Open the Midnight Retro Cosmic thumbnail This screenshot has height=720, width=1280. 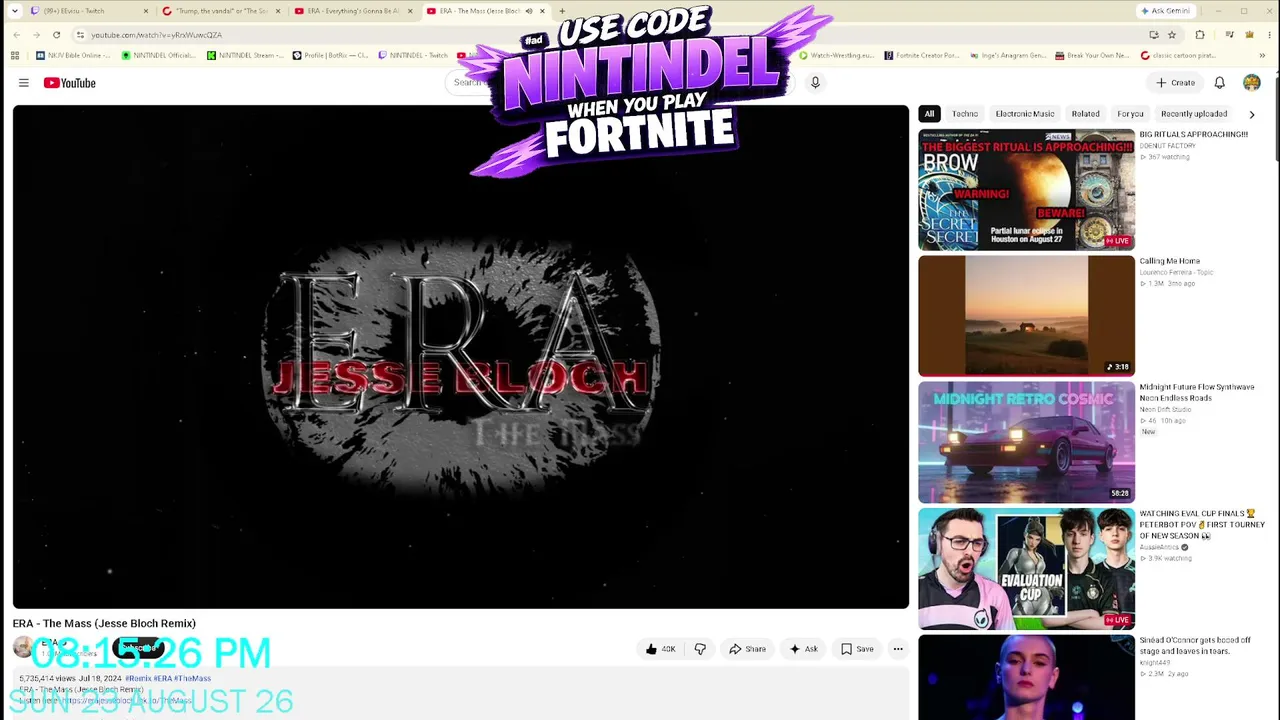click(1027, 442)
